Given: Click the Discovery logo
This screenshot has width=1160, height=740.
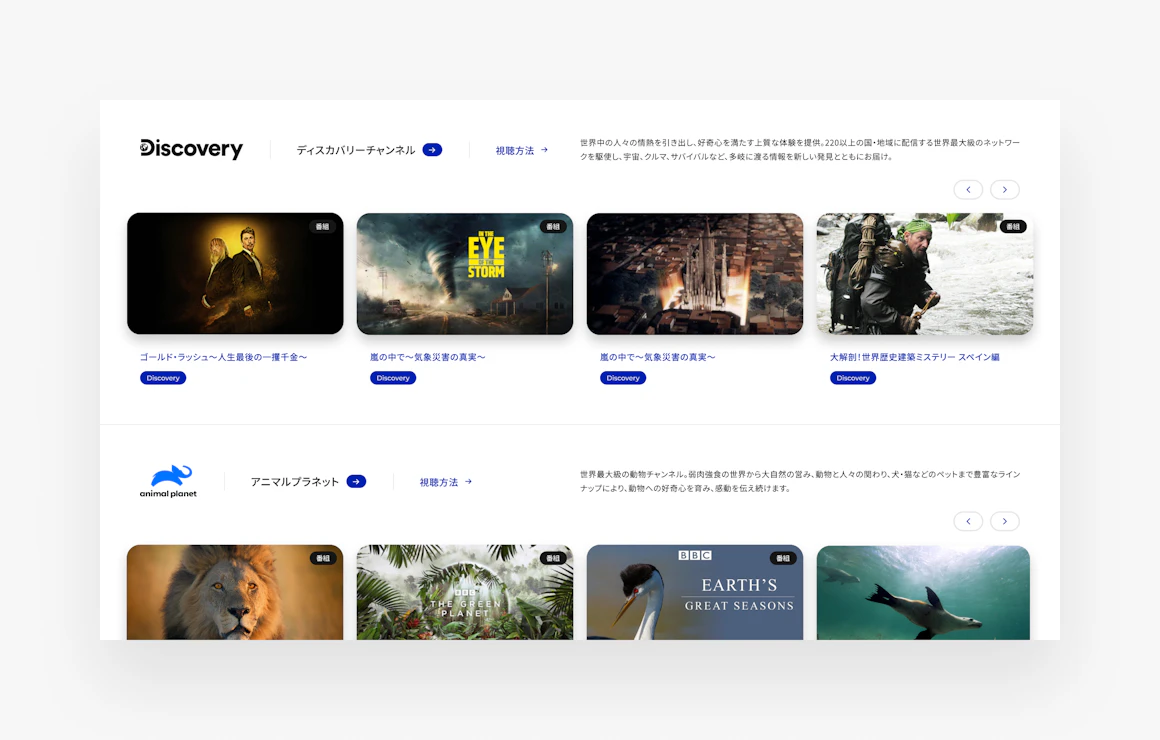Looking at the screenshot, I should coord(191,149).
